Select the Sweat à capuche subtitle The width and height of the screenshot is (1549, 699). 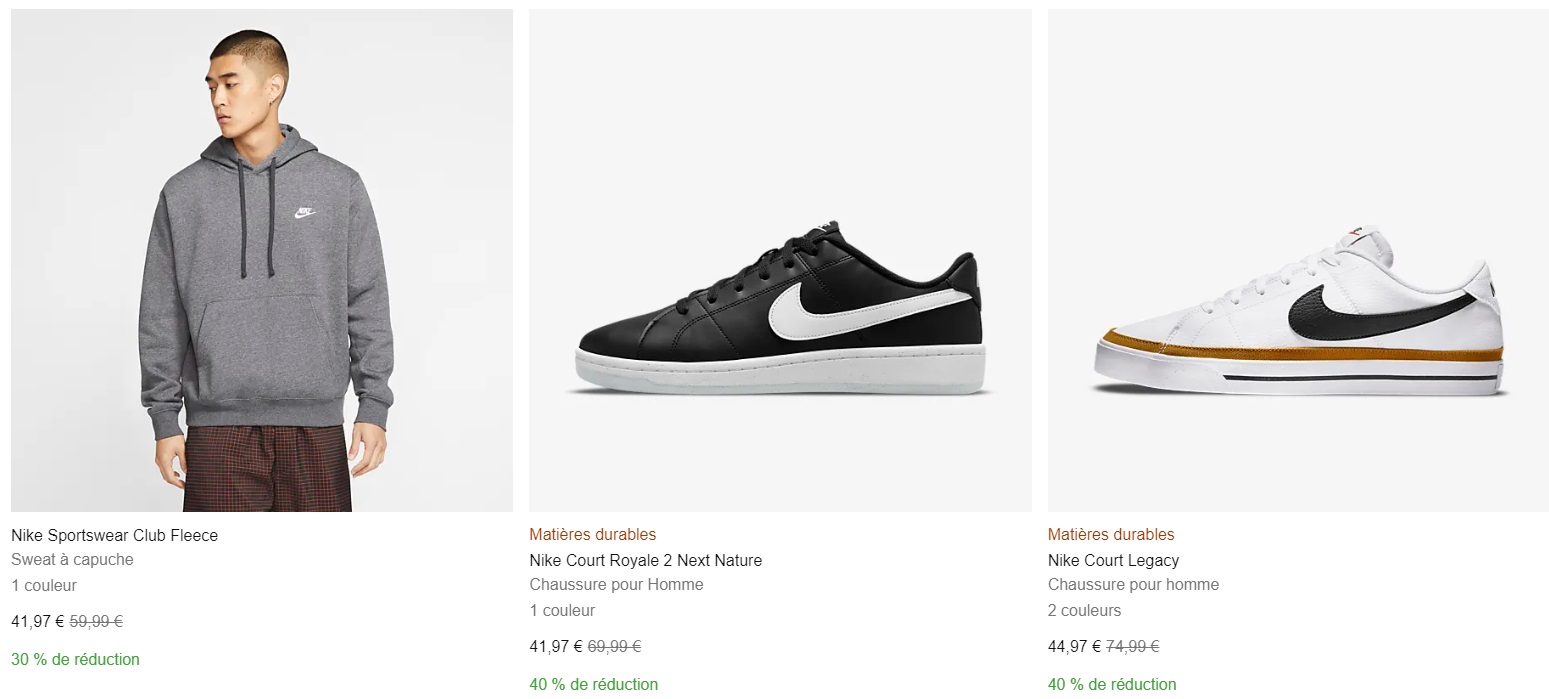click(x=72, y=560)
